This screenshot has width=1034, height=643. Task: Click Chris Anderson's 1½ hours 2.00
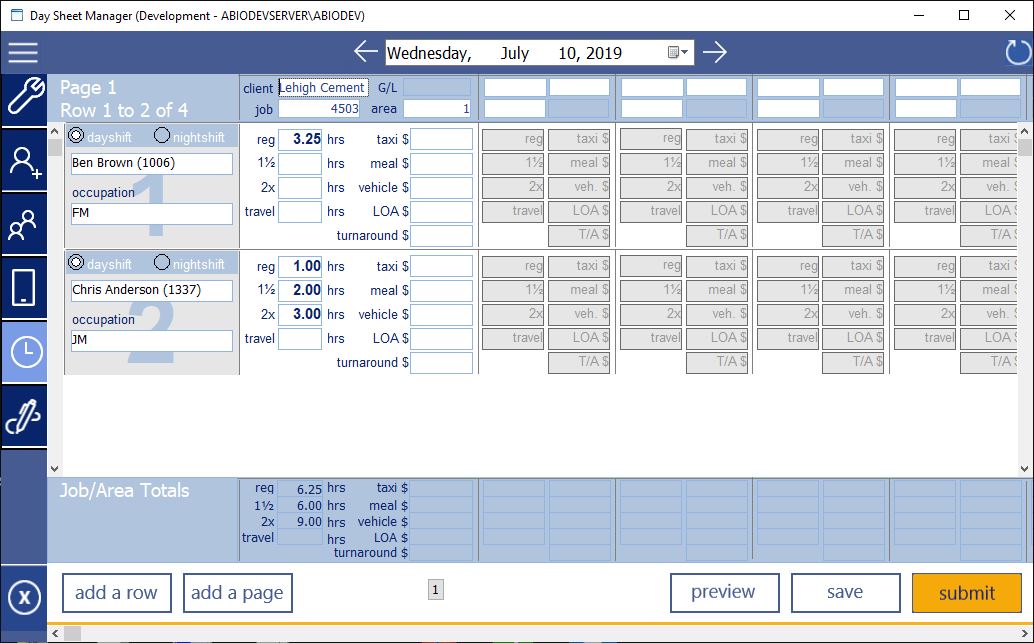300,290
